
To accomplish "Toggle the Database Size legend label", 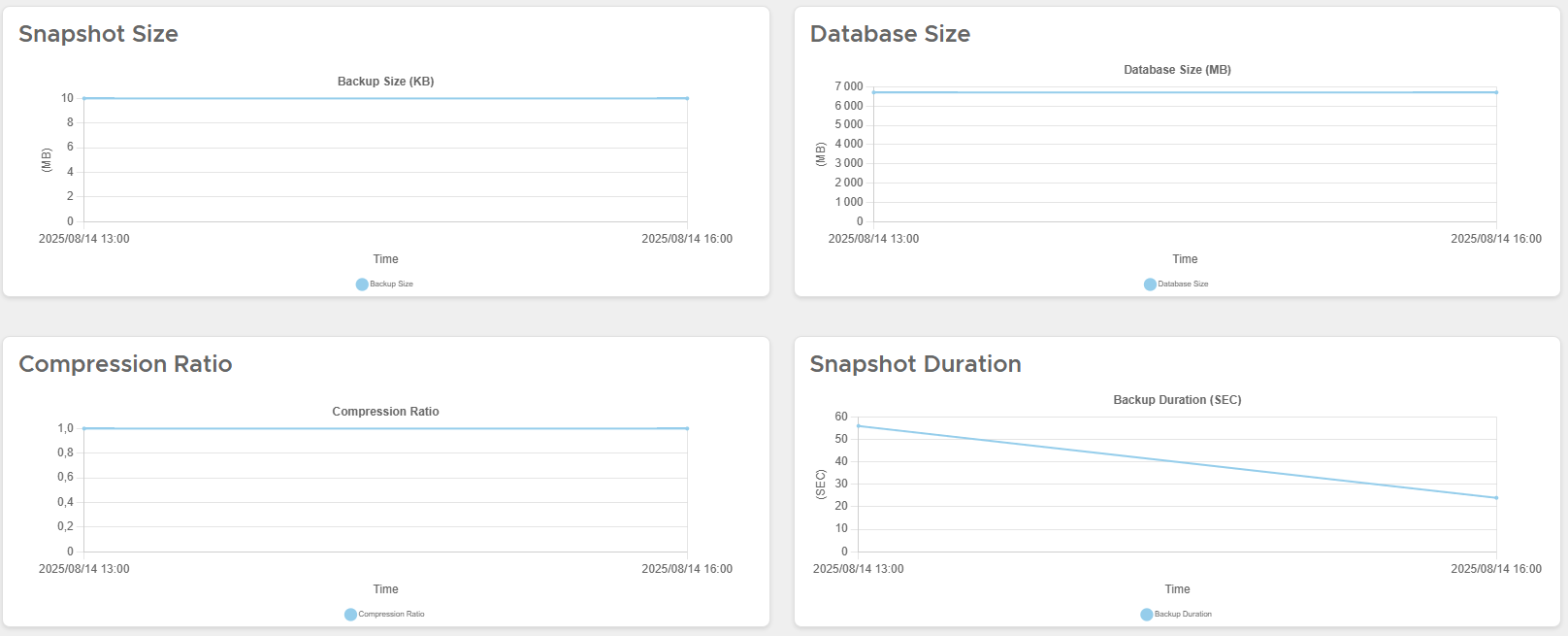I will [1184, 285].
